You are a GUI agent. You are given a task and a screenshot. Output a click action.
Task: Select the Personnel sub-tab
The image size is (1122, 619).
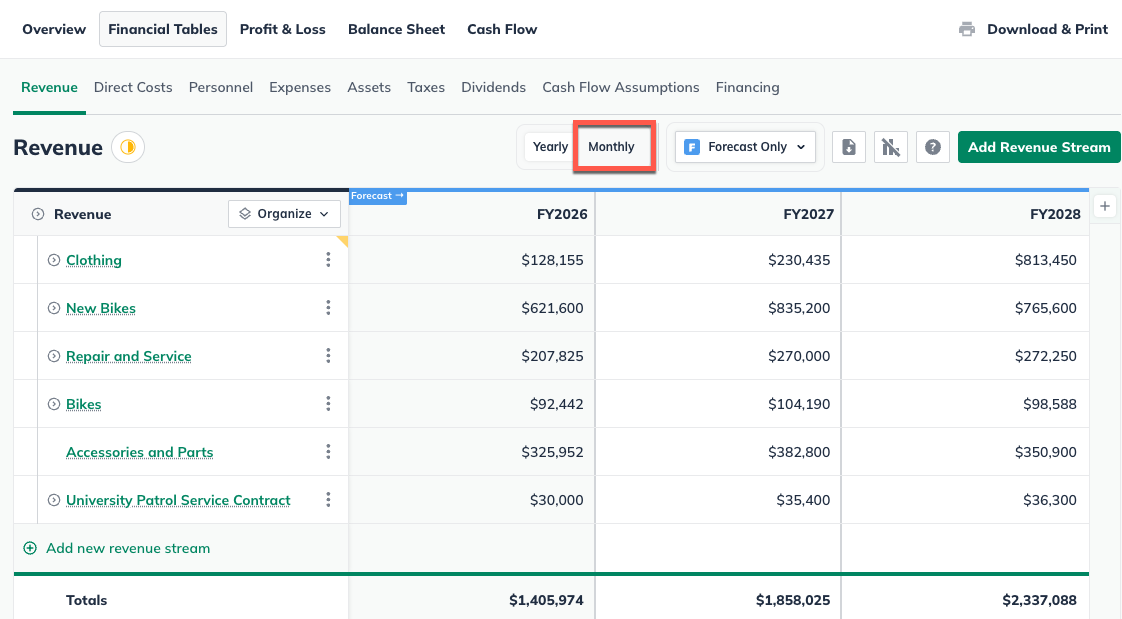pos(220,87)
